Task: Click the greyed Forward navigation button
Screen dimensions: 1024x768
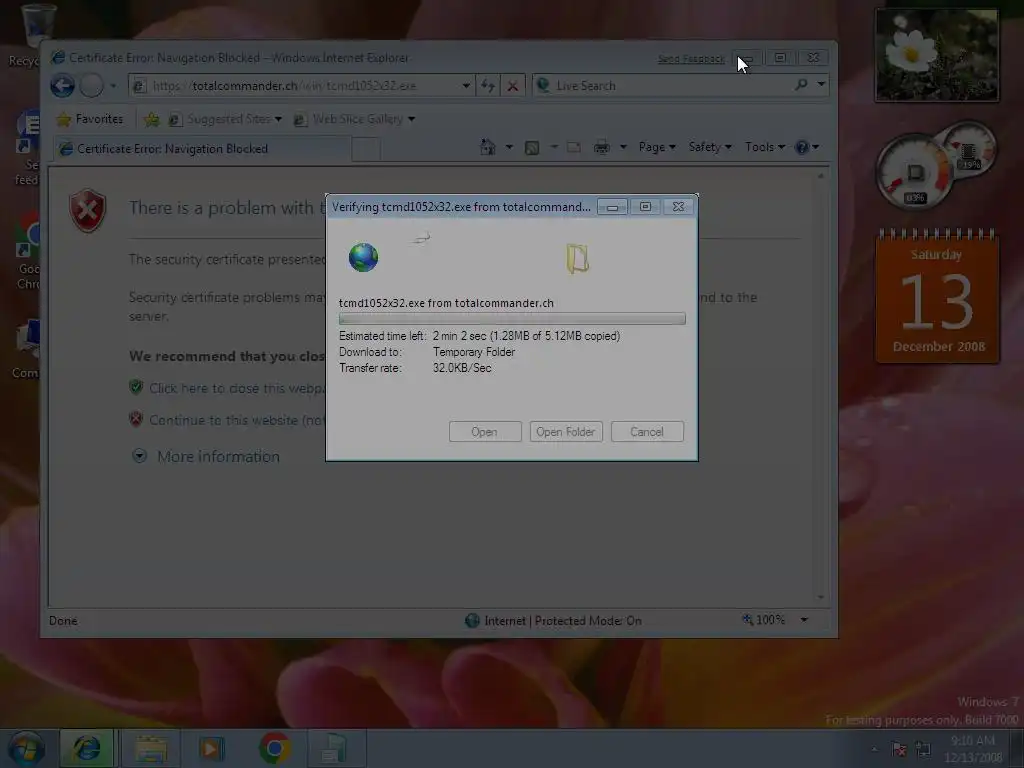Action: pos(91,86)
